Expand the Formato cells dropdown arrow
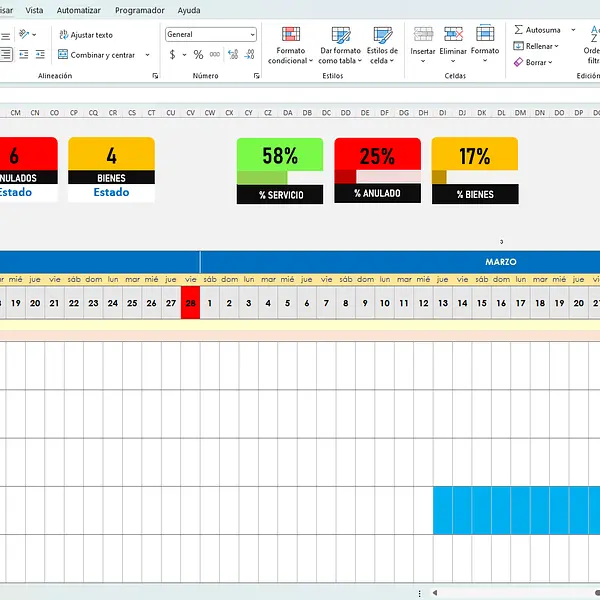Viewport: 600px width, 600px height. click(485, 61)
